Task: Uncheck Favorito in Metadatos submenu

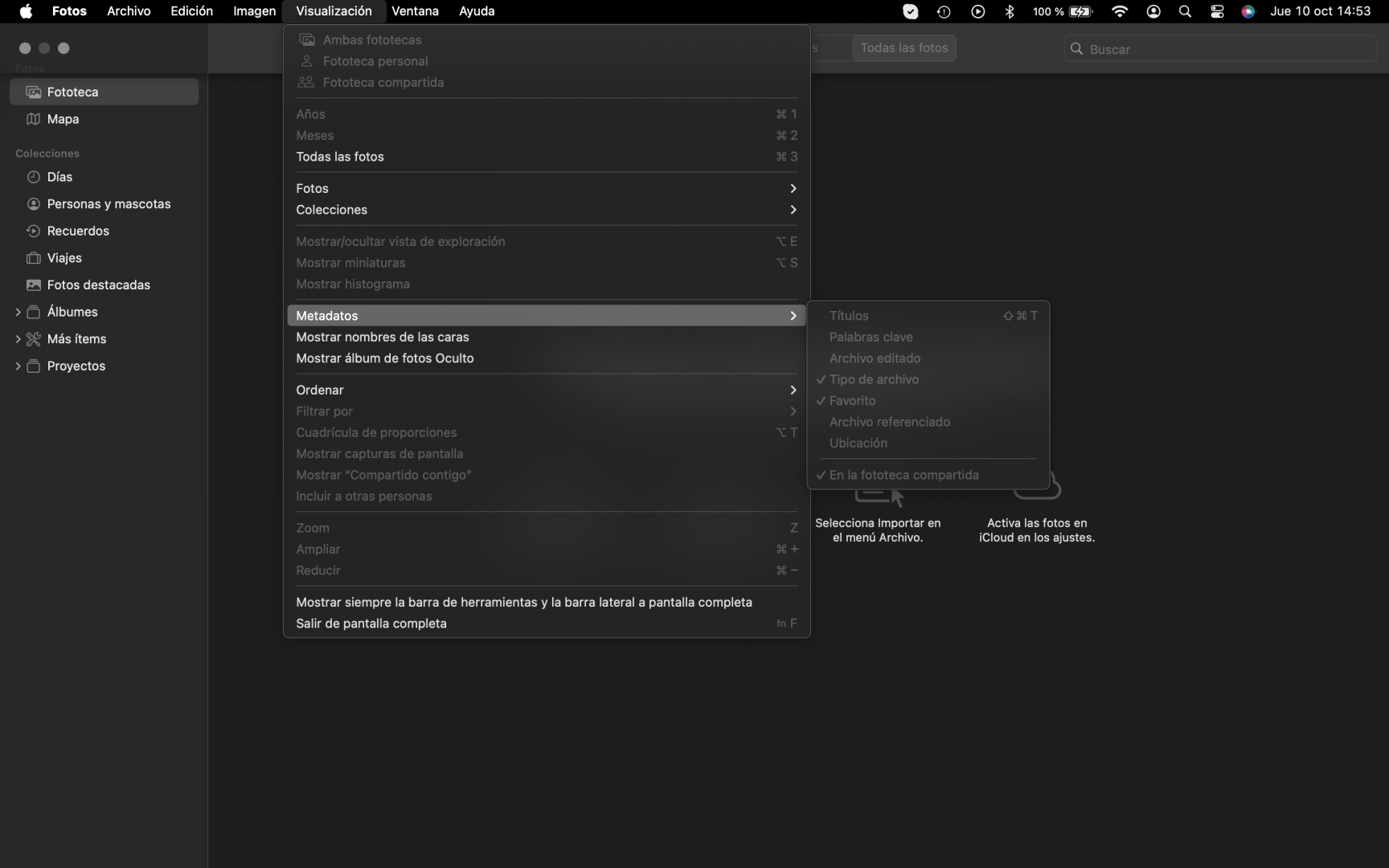Action: pos(852,401)
